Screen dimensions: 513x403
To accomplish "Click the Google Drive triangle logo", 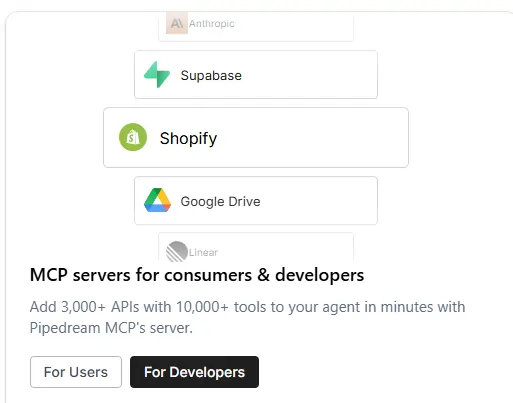I will pyautogui.click(x=157, y=200).
